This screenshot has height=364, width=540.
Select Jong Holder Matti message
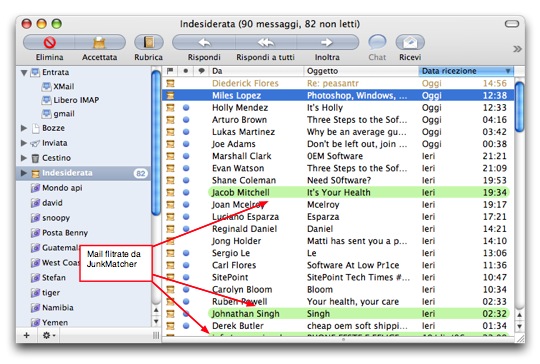[x=338, y=241]
